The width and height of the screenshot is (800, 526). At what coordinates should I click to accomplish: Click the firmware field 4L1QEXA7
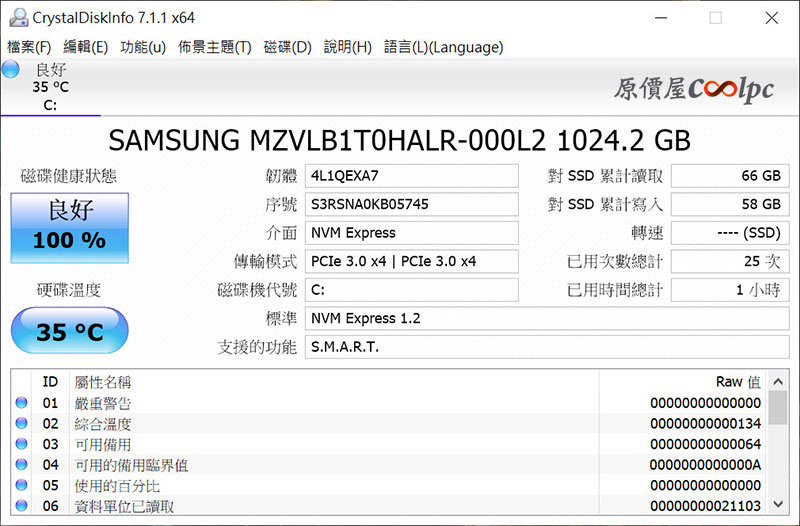412,176
